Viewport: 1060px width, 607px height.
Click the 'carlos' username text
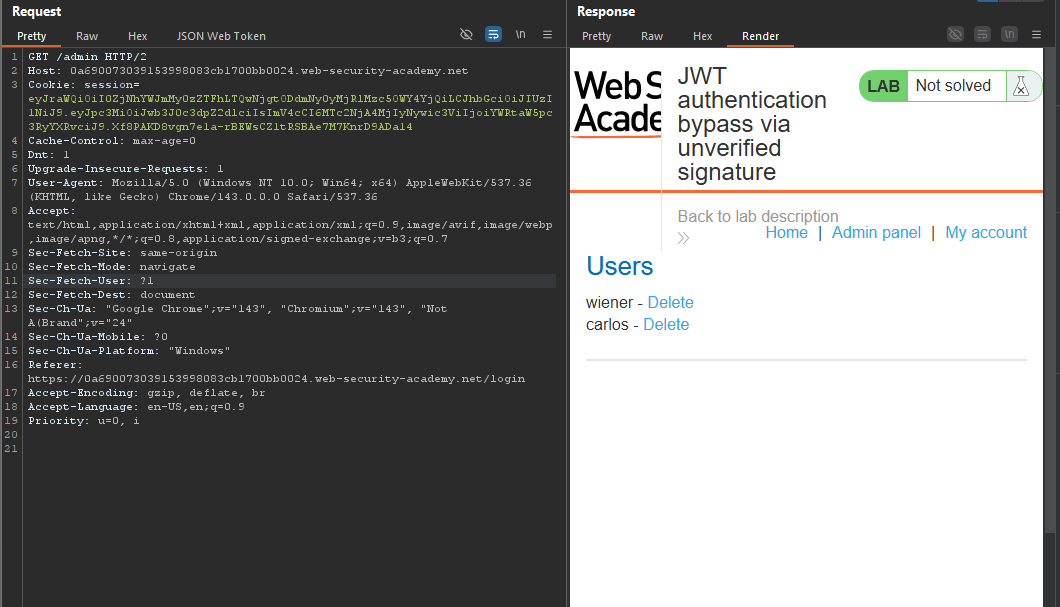click(x=607, y=324)
